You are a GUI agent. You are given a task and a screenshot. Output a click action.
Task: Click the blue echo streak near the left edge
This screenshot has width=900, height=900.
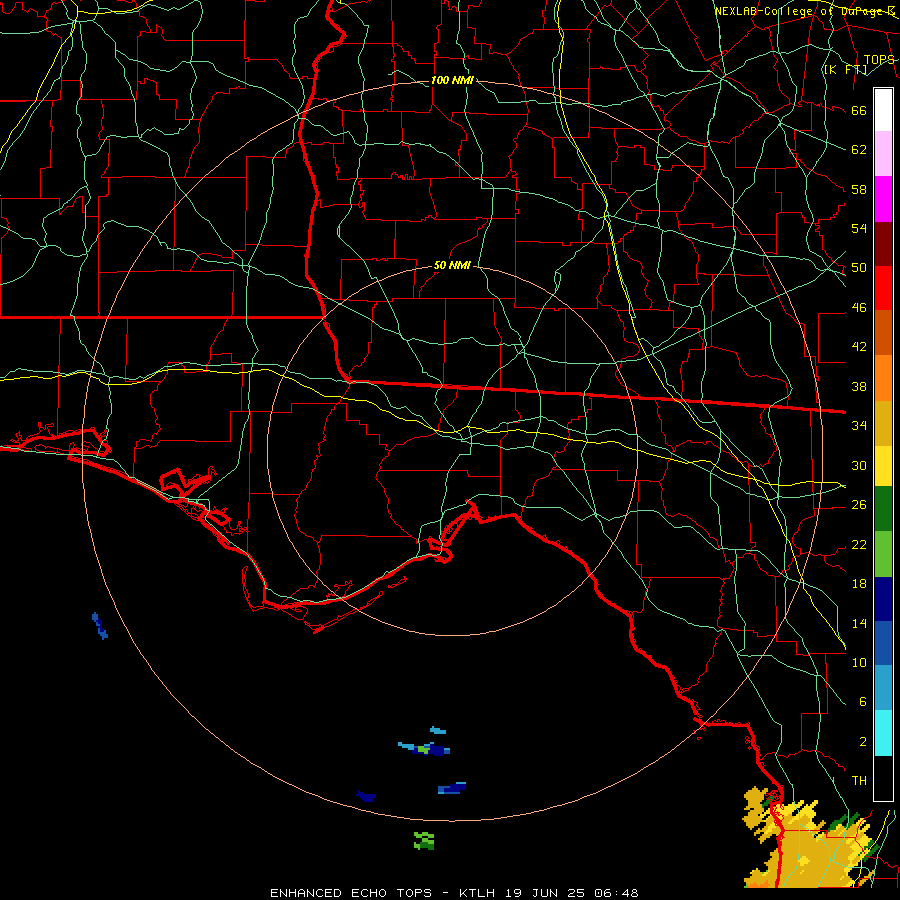pos(100,626)
